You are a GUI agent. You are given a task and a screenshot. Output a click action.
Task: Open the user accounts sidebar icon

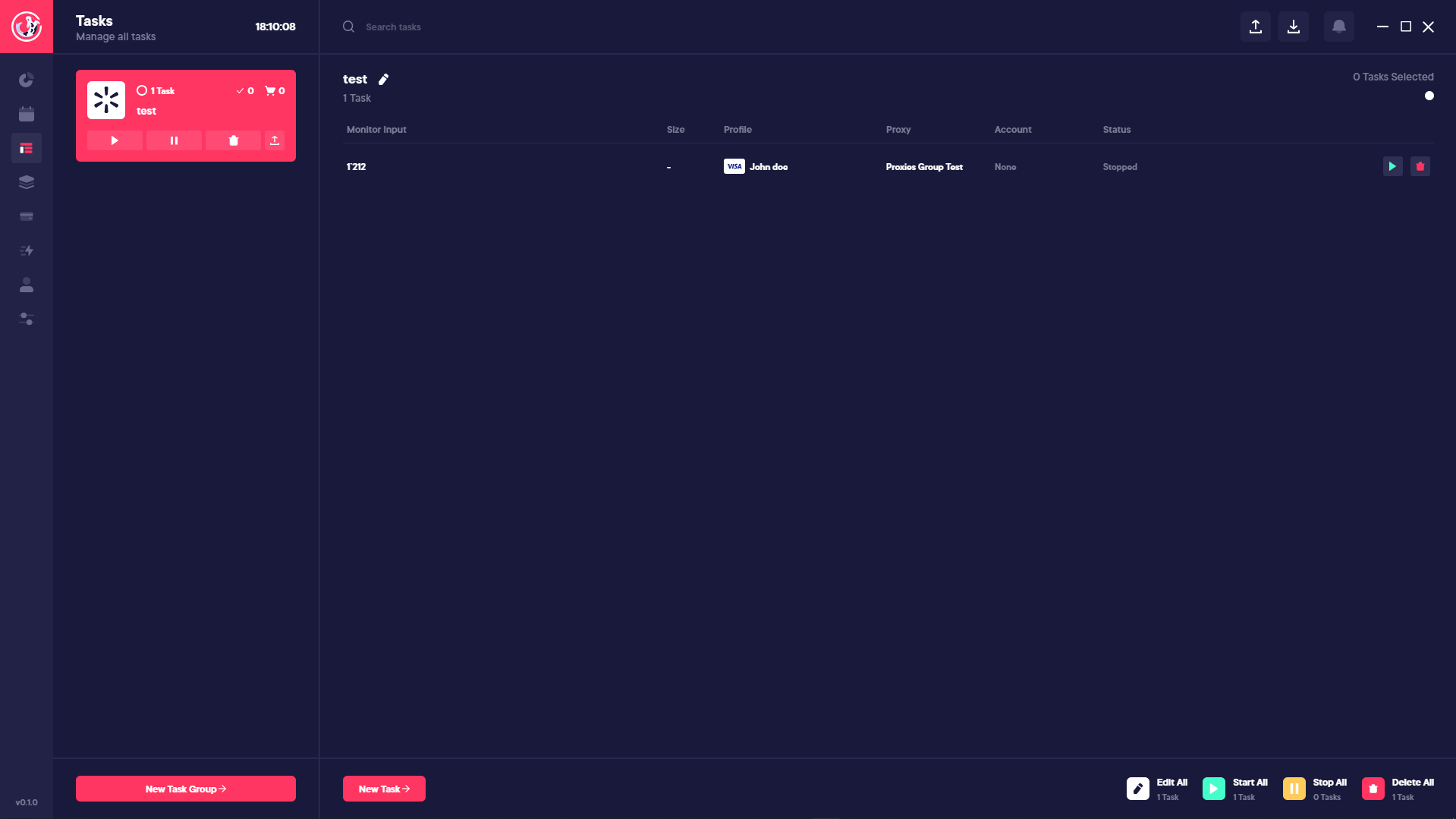click(x=27, y=285)
